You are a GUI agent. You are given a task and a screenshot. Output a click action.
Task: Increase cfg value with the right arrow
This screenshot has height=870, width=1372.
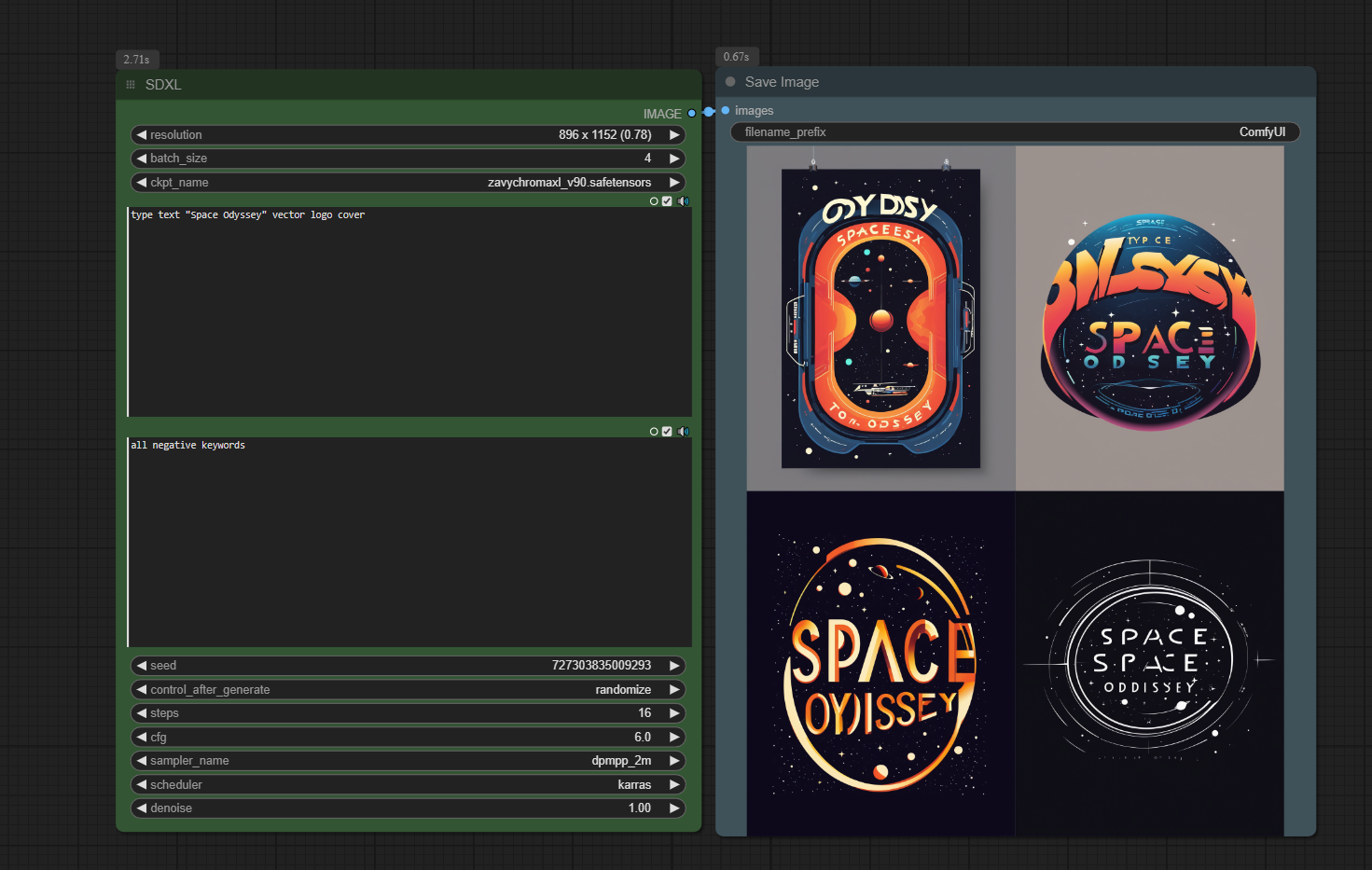pyautogui.click(x=674, y=738)
